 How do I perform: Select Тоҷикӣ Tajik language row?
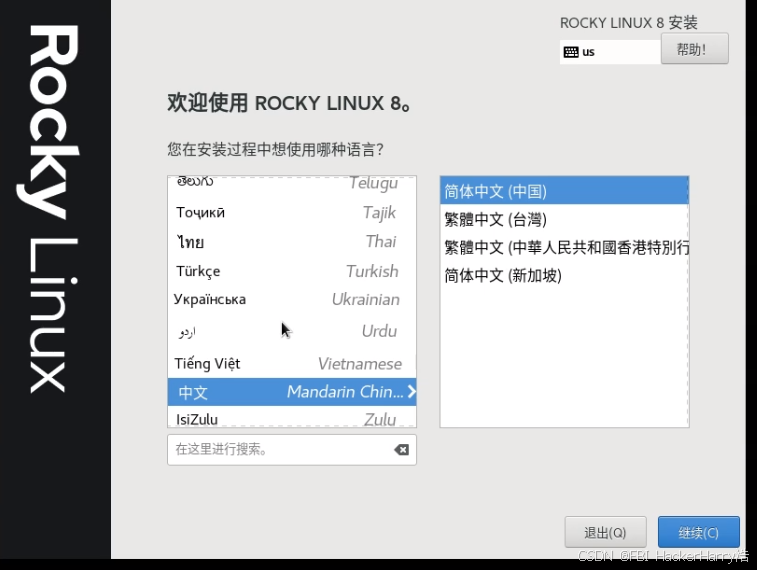[292, 212]
